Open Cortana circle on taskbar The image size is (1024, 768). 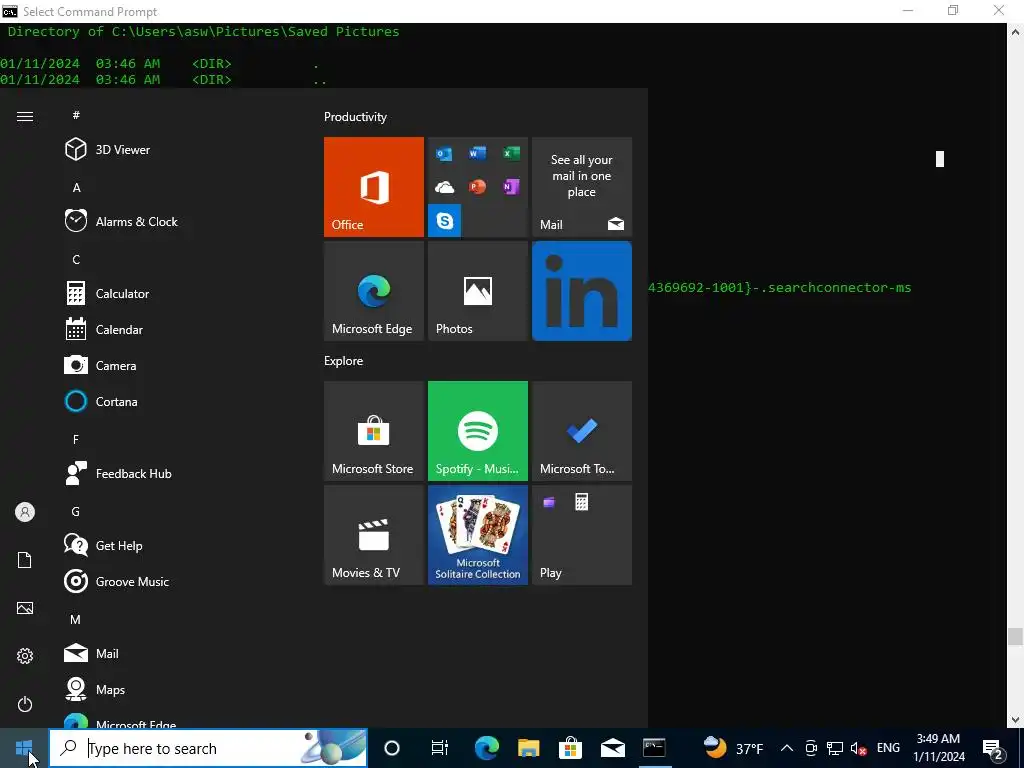pos(392,748)
